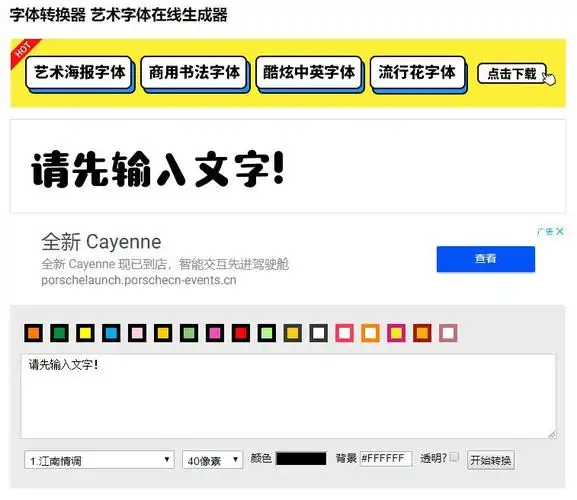577x500 pixels.
Task: Open the 流行花字体 banner button
Action: pos(418,74)
